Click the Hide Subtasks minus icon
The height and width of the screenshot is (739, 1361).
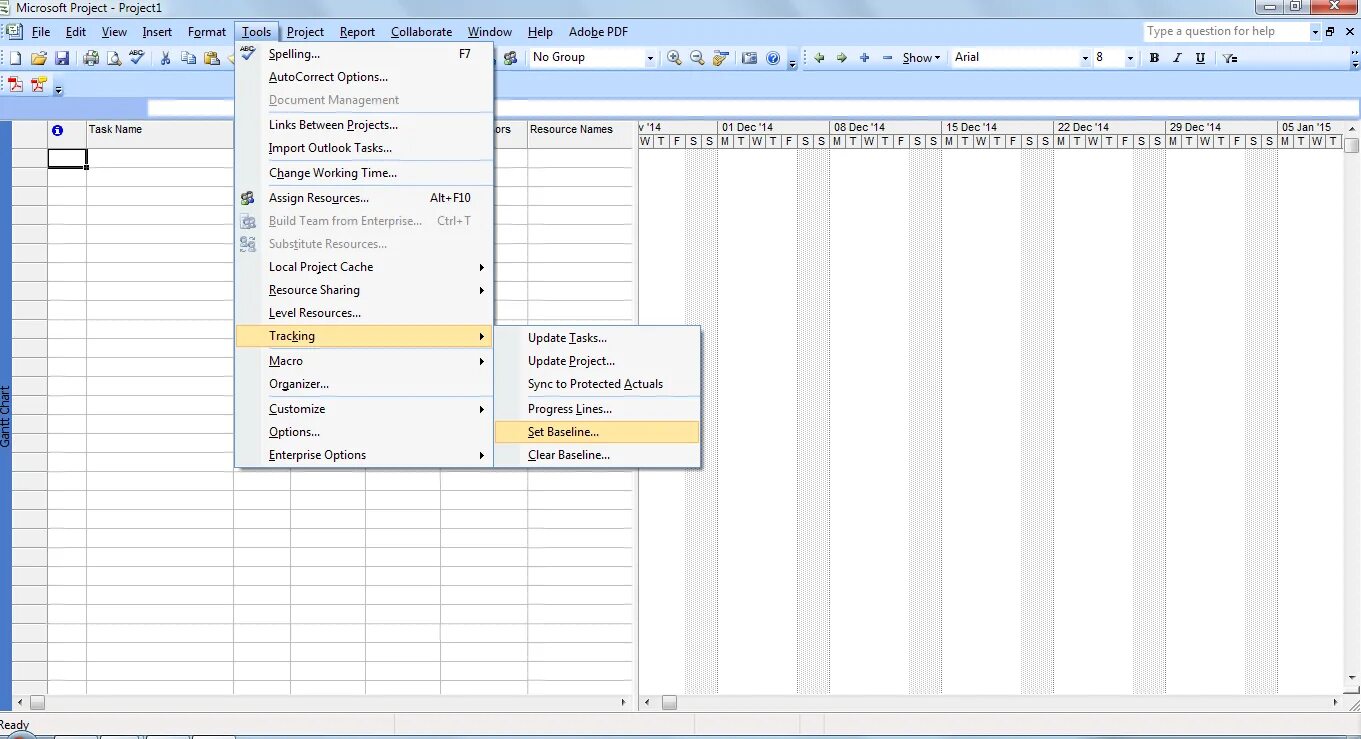pos(888,58)
